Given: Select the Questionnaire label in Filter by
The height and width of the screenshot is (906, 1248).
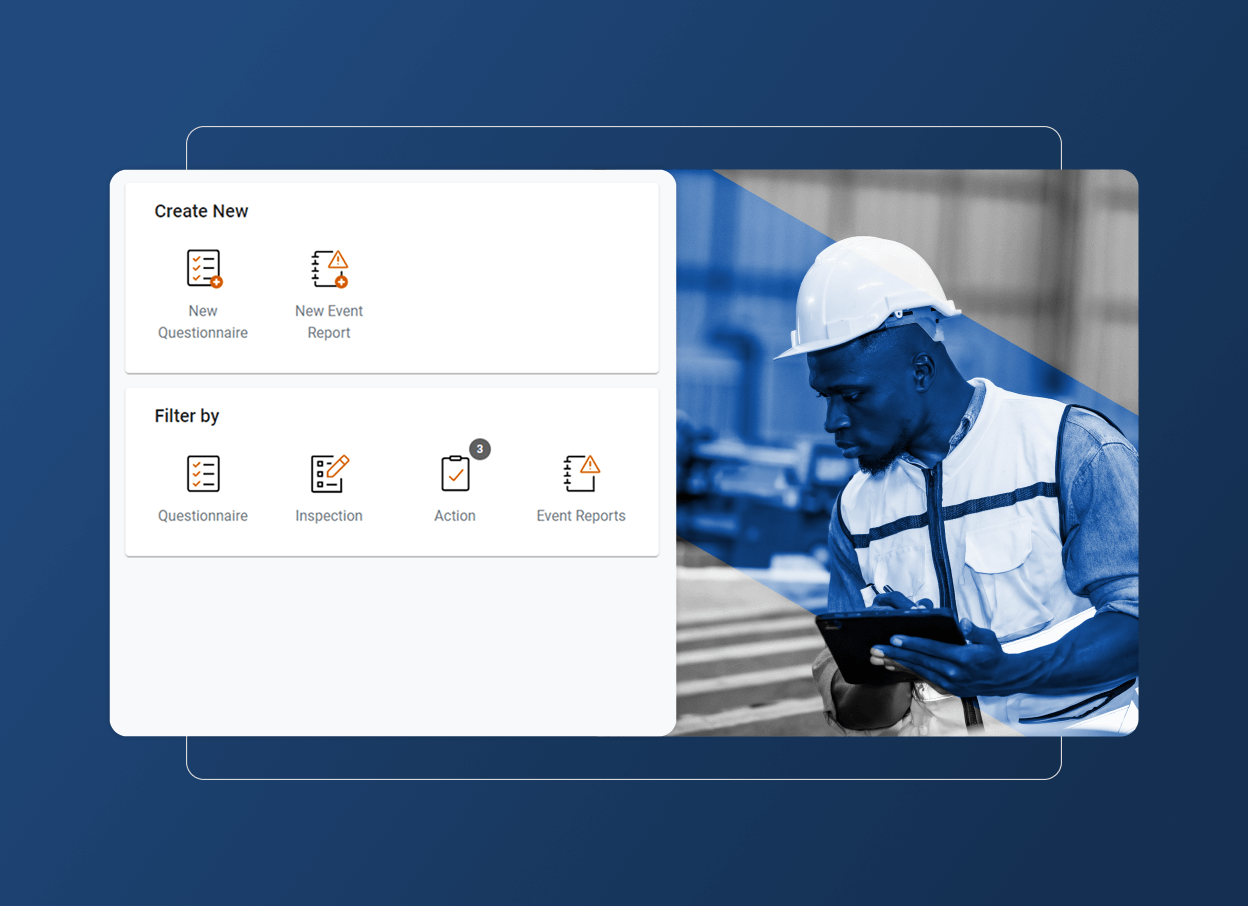Looking at the screenshot, I should [x=203, y=515].
